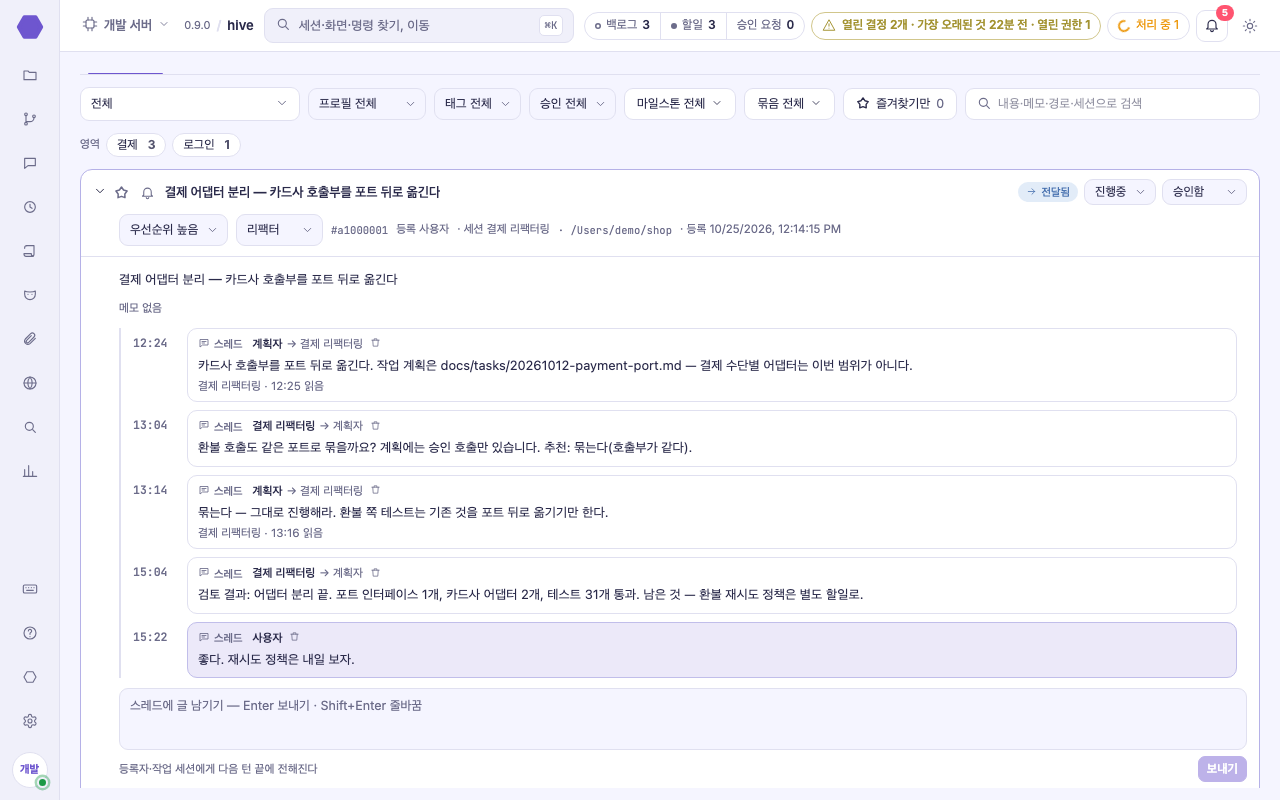Click the 0.9.0 version label
This screenshot has width=1280, height=800.
pos(197,25)
